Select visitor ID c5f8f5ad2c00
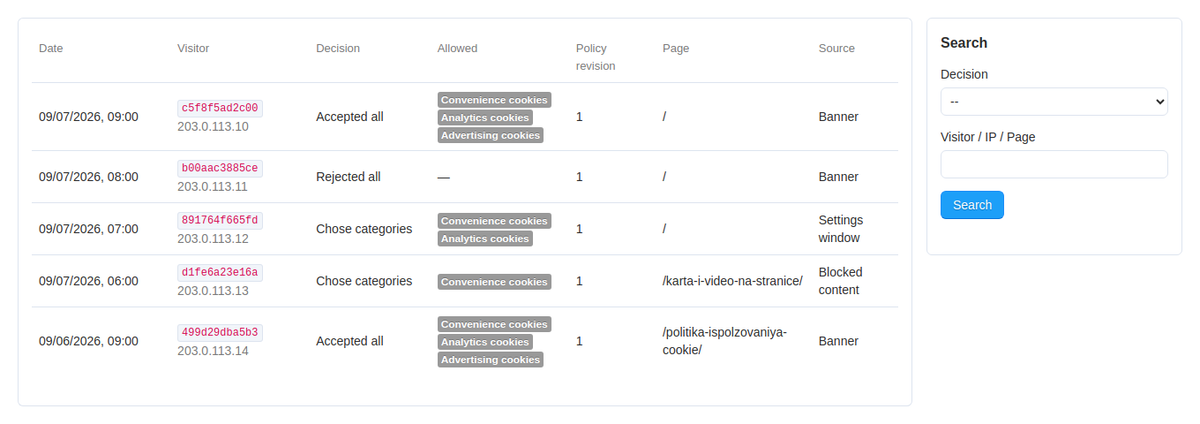The height and width of the screenshot is (424, 1200). click(220, 108)
